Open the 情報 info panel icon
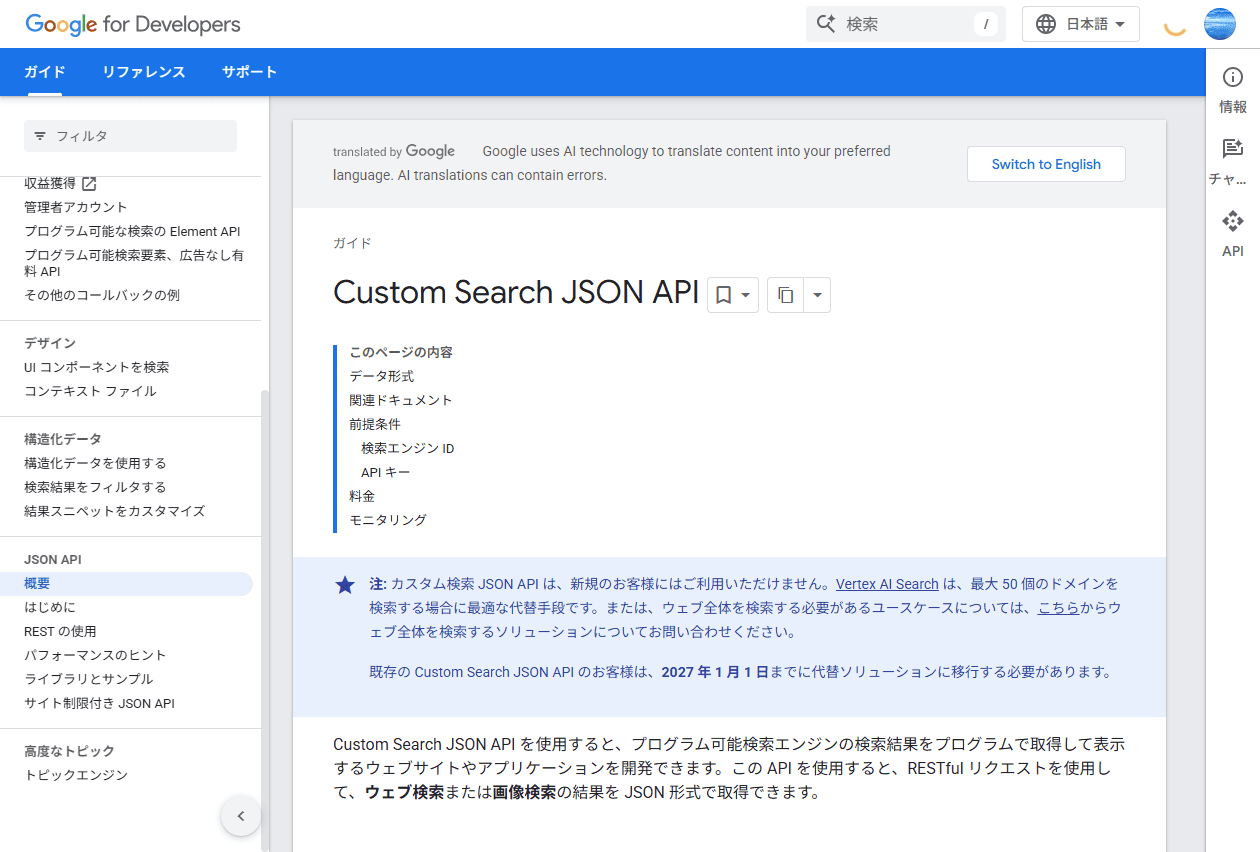This screenshot has width=1260, height=852. 1233,77
